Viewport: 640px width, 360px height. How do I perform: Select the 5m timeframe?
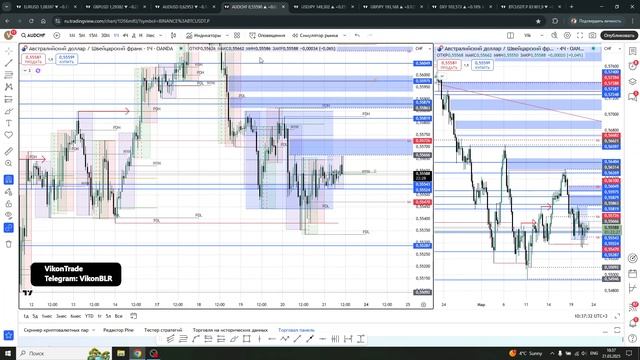82,36
